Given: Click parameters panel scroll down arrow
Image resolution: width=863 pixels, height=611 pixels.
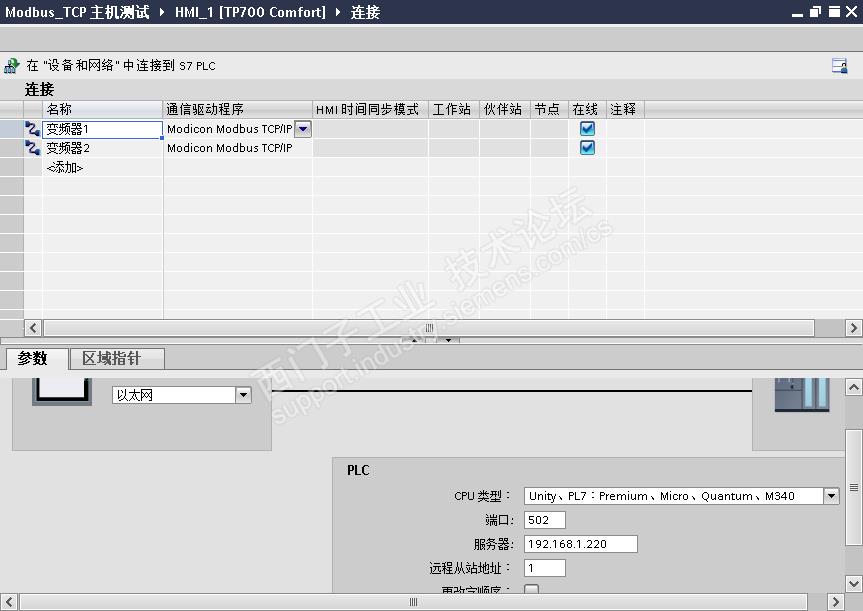Looking at the screenshot, I should pyautogui.click(x=854, y=583).
